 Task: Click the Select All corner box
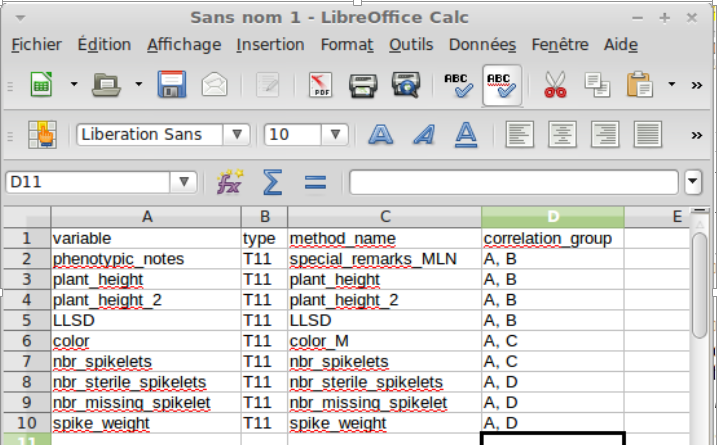[x=27, y=217]
